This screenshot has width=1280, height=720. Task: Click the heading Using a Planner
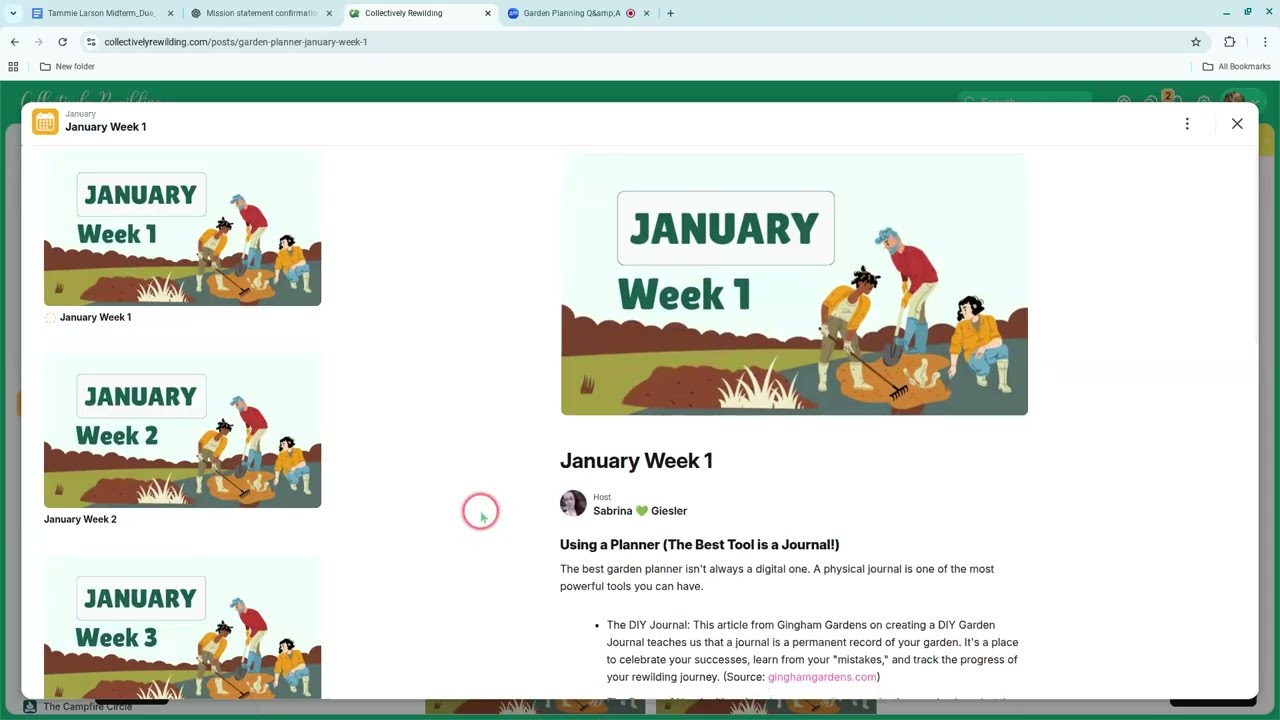(x=700, y=545)
